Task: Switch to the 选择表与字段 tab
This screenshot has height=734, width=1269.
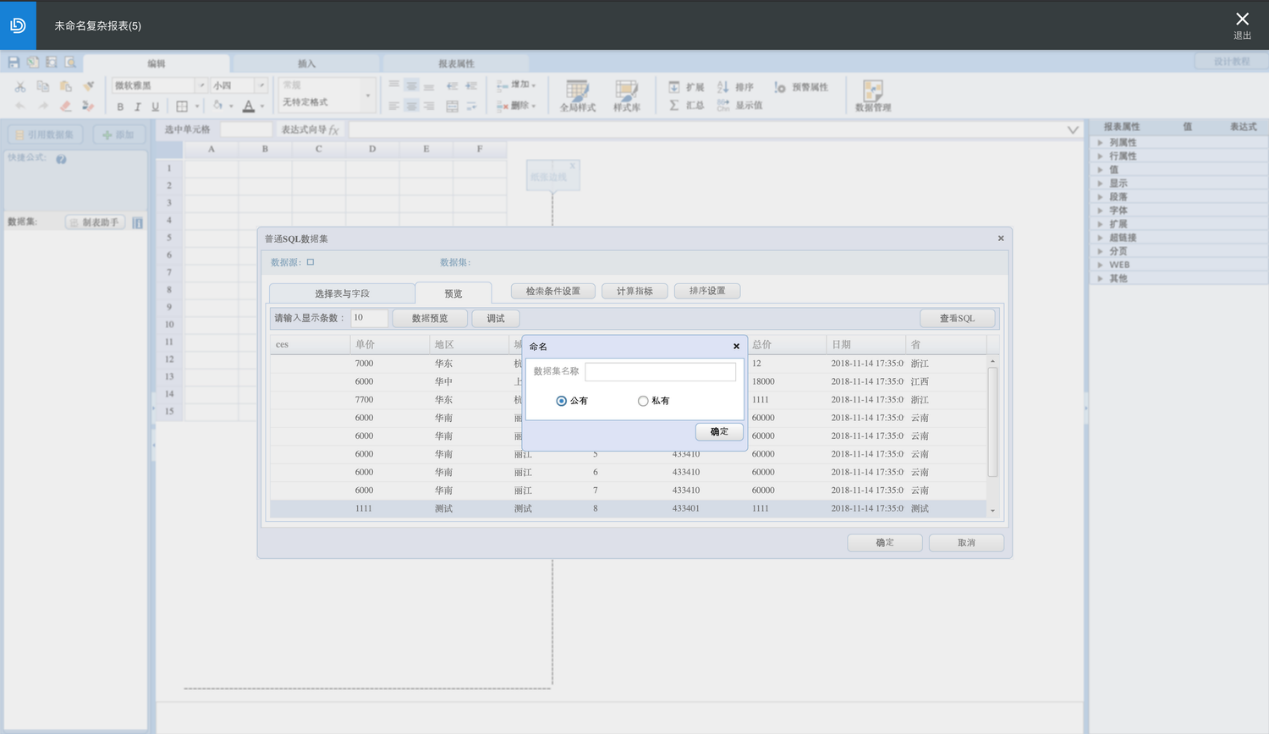Action: point(342,293)
